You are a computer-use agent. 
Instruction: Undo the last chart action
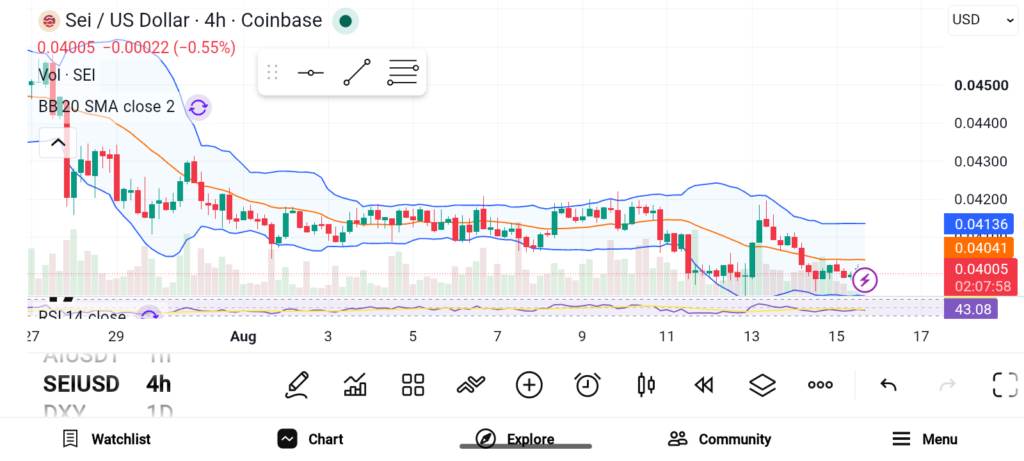tap(888, 385)
